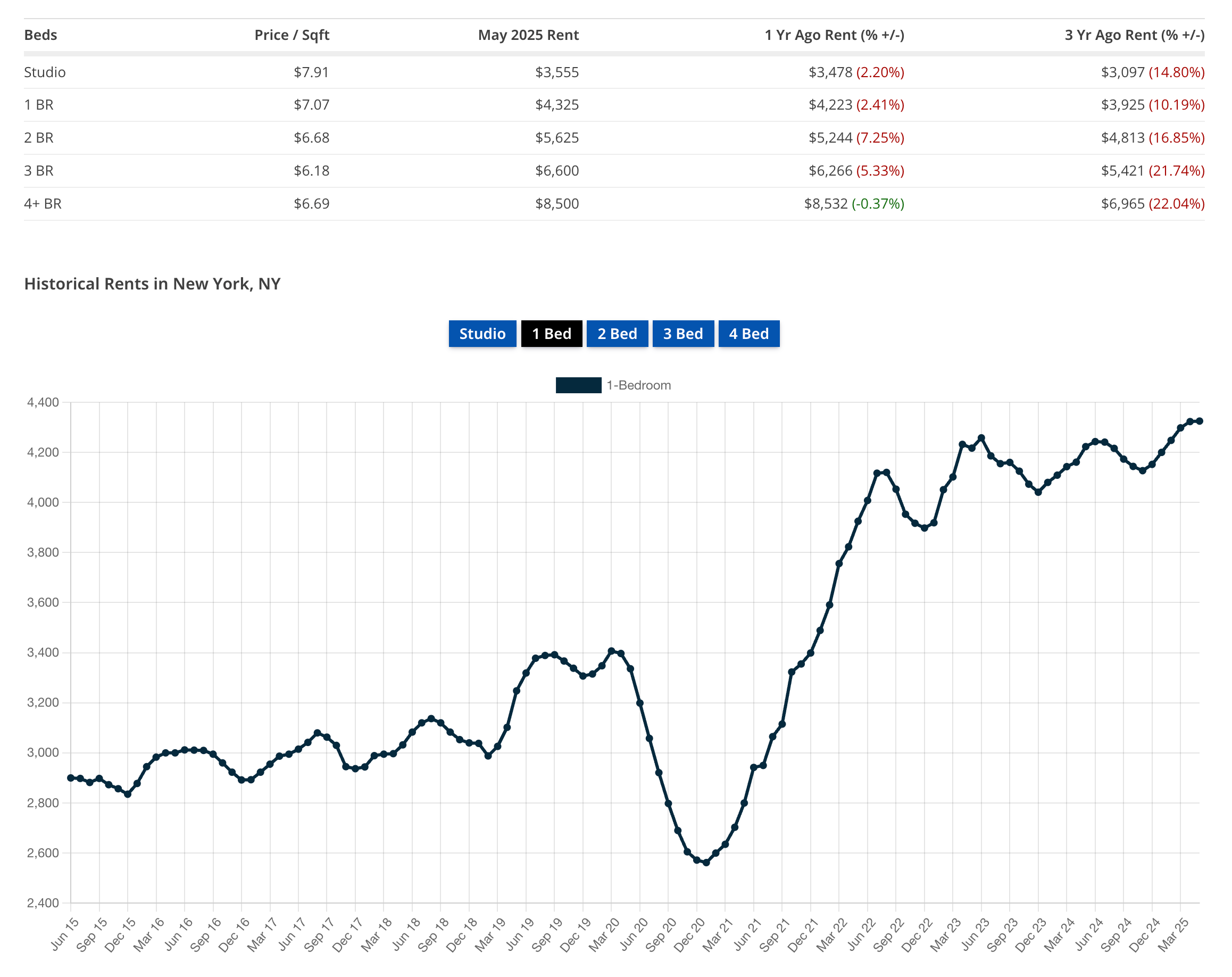The height and width of the screenshot is (977, 1232).
Task: Switch chart to 3 Bed
Action: point(683,334)
